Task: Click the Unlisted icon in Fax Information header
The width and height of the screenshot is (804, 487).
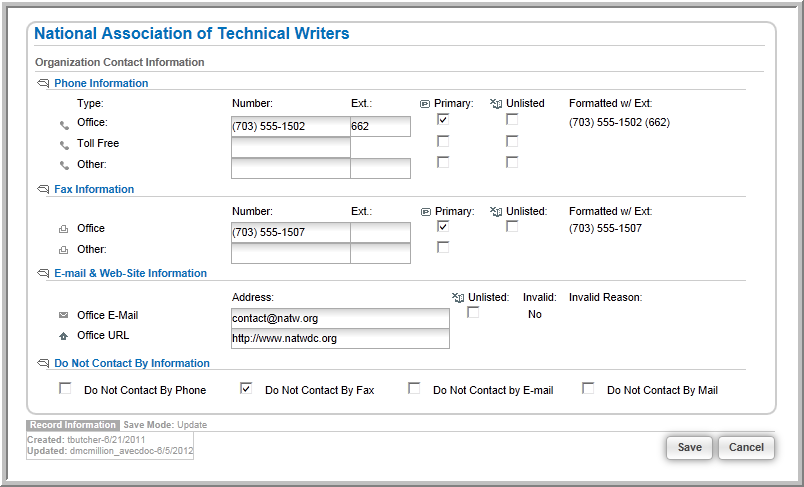Action: coord(496,212)
